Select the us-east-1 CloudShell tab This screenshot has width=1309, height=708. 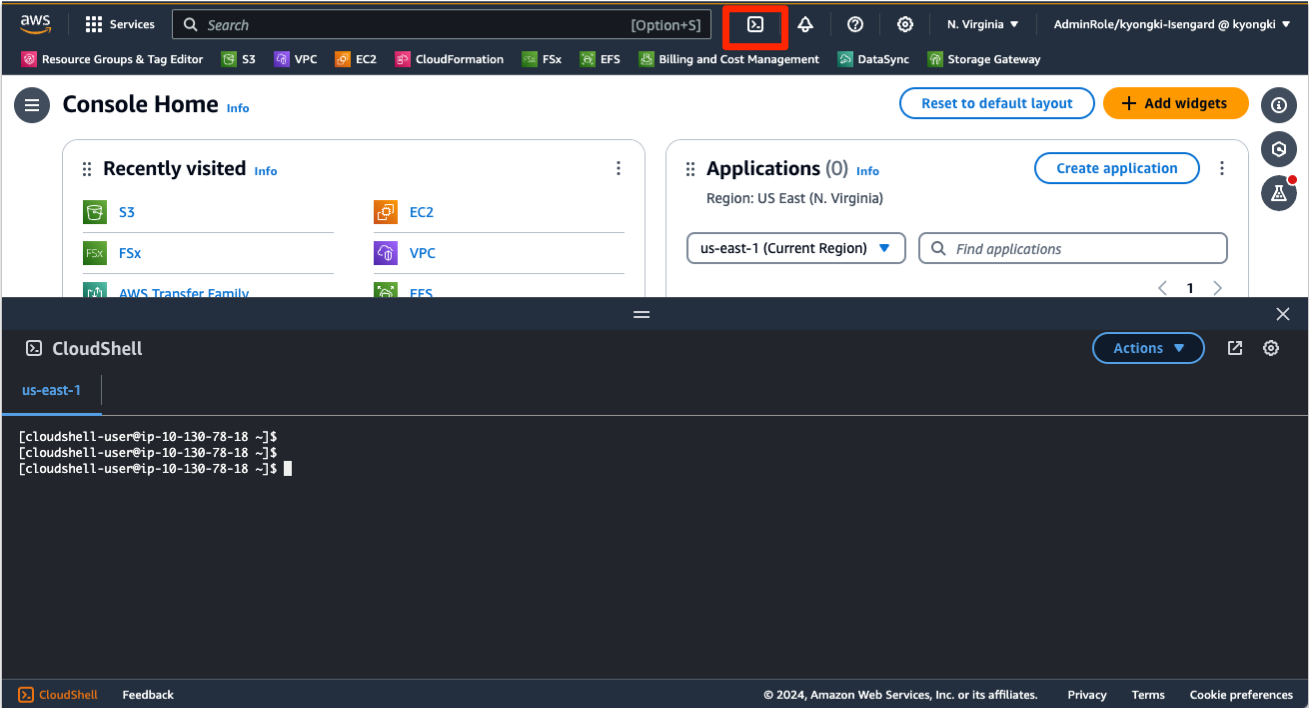51,390
